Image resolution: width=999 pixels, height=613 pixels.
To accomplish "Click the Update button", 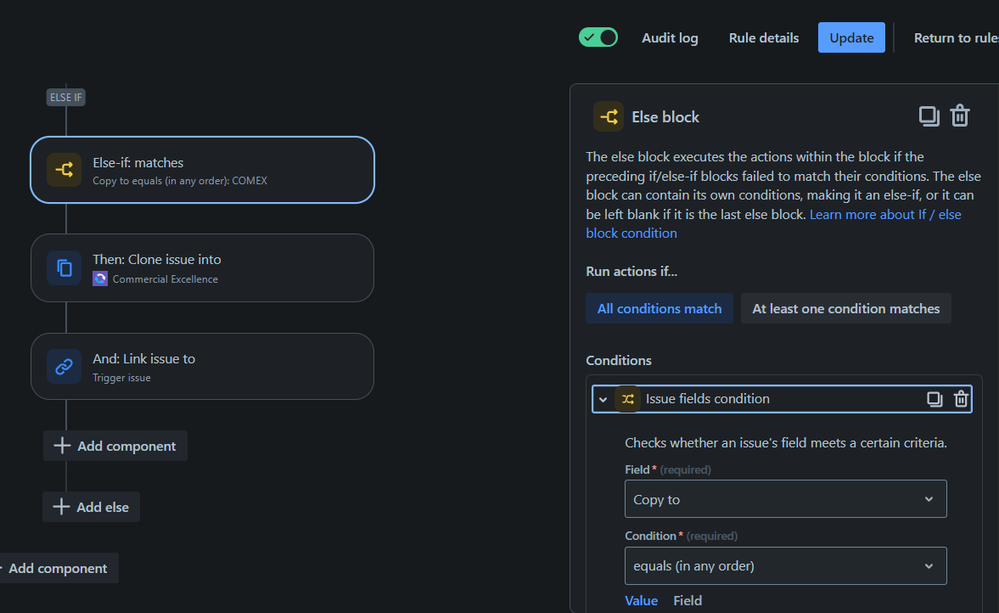I will point(851,38).
